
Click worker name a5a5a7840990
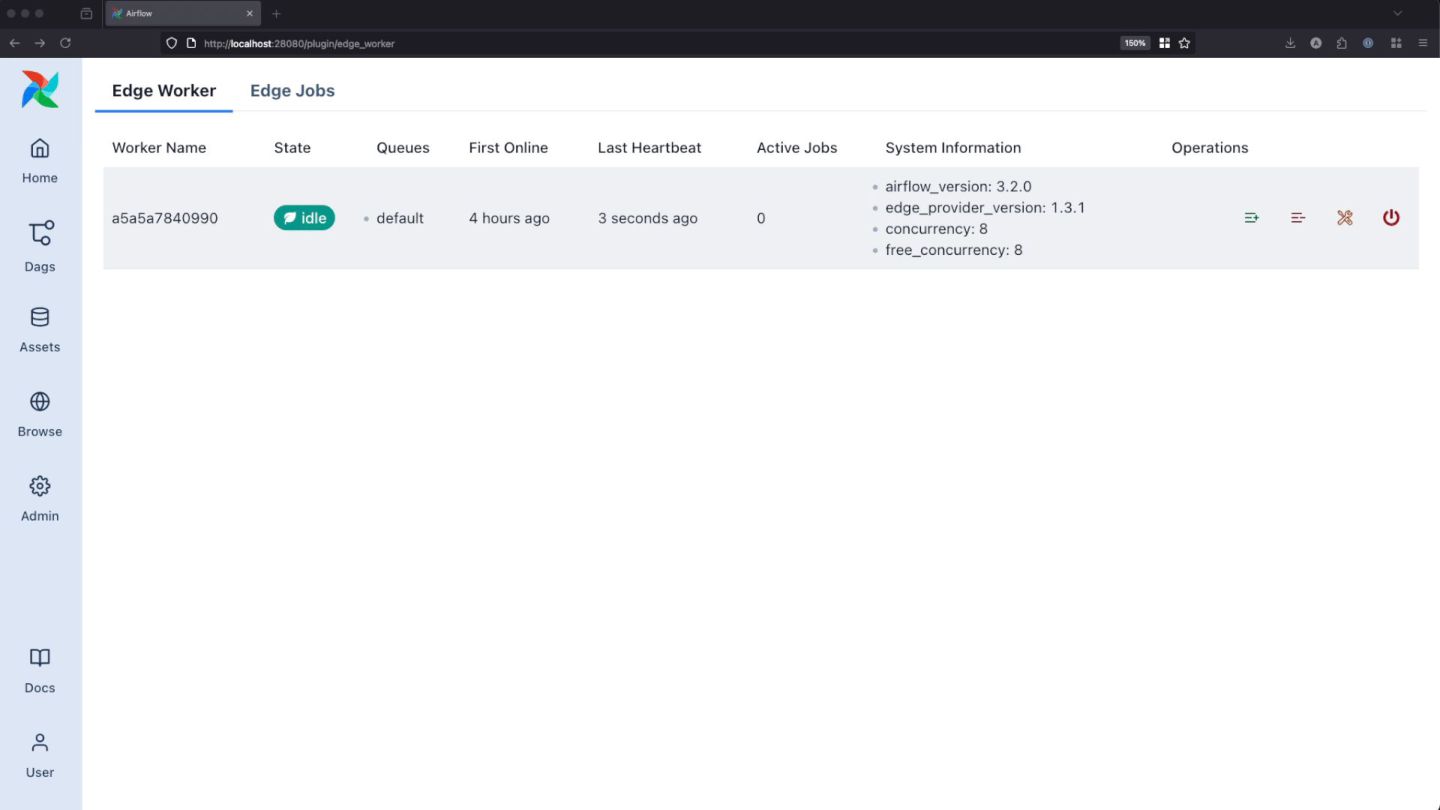click(165, 218)
